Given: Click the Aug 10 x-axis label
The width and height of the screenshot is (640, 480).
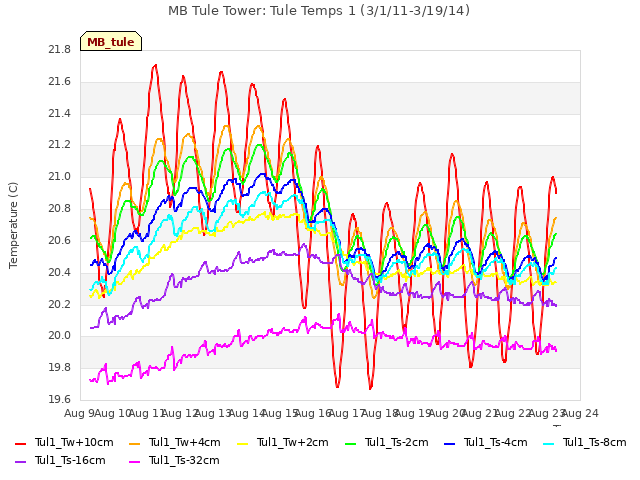Looking at the screenshot, I should pyautogui.click(x=113, y=413).
